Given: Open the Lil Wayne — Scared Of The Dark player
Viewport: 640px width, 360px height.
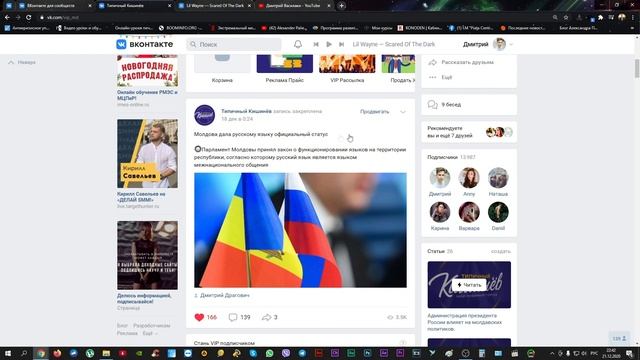Looking at the screenshot, I should [393, 44].
